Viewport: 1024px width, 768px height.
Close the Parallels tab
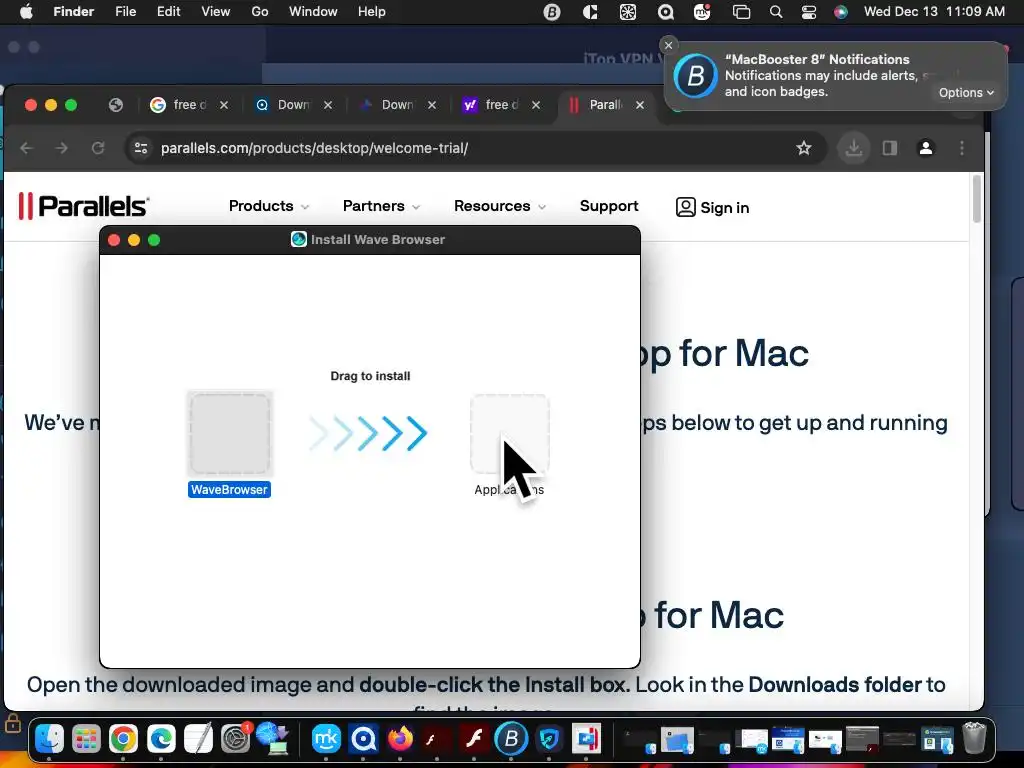(x=640, y=105)
